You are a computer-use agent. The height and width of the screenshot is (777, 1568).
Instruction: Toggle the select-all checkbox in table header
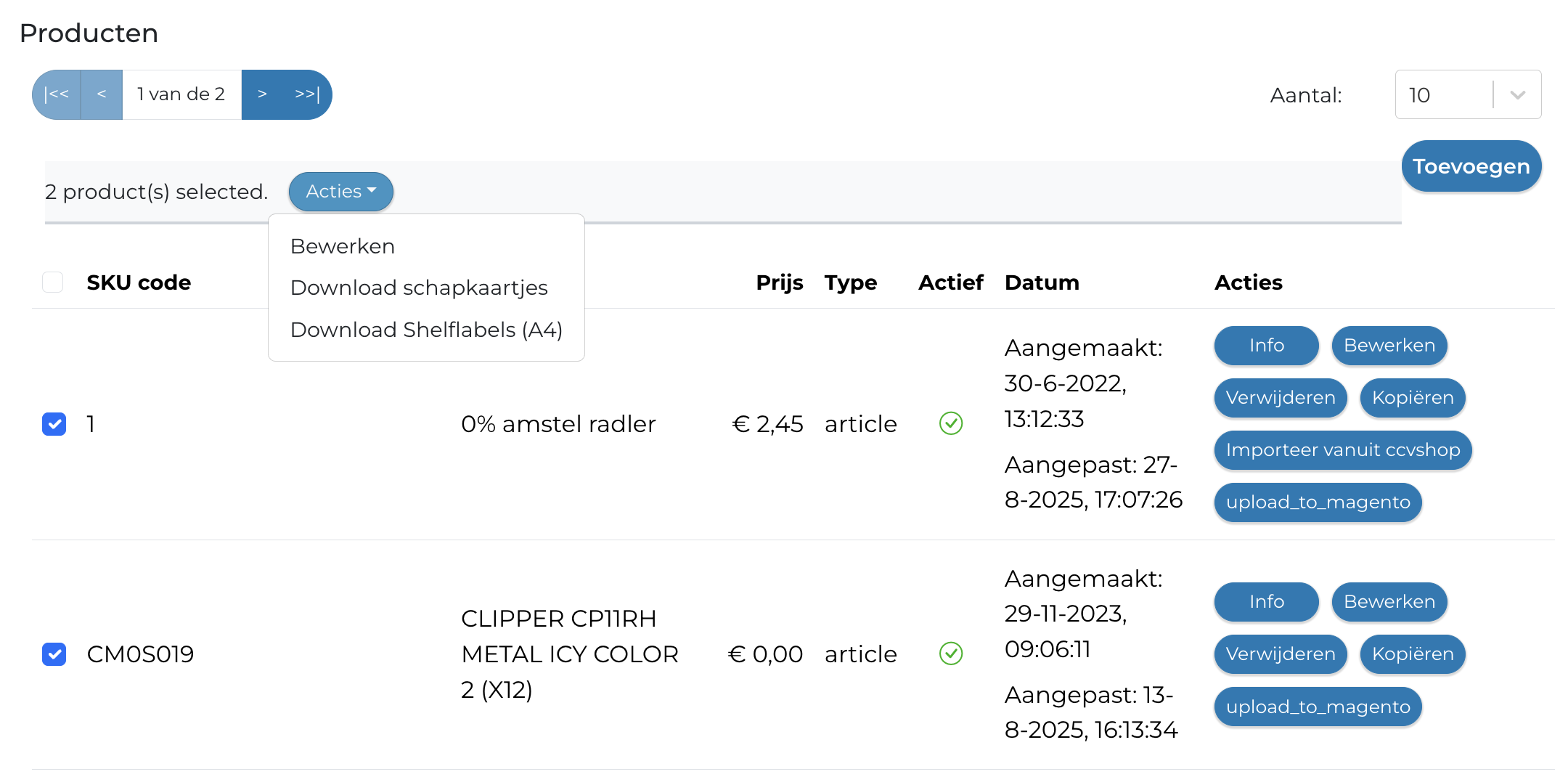53,282
